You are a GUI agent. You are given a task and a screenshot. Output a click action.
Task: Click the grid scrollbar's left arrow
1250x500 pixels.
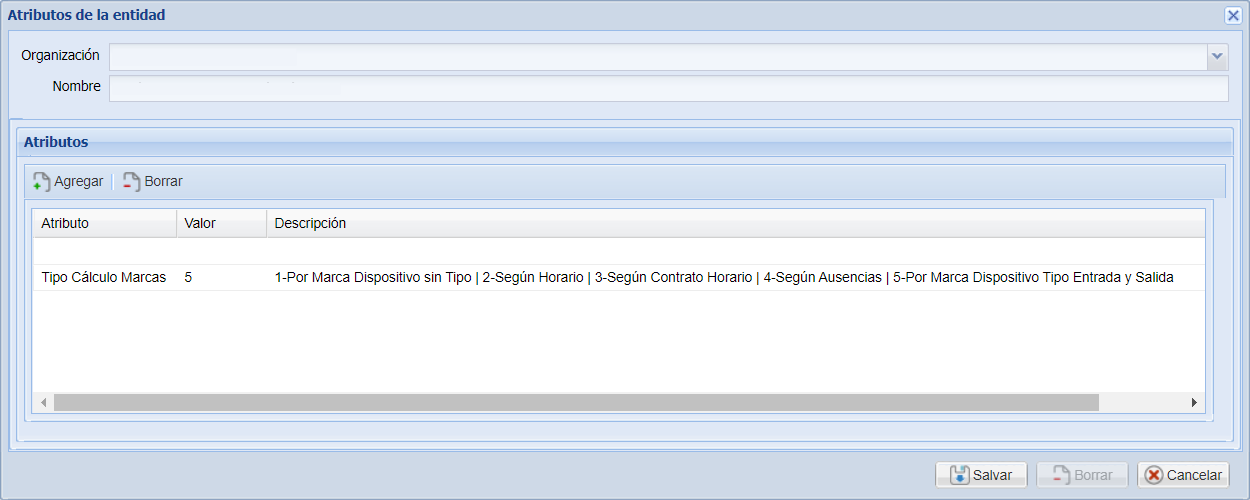[43, 402]
